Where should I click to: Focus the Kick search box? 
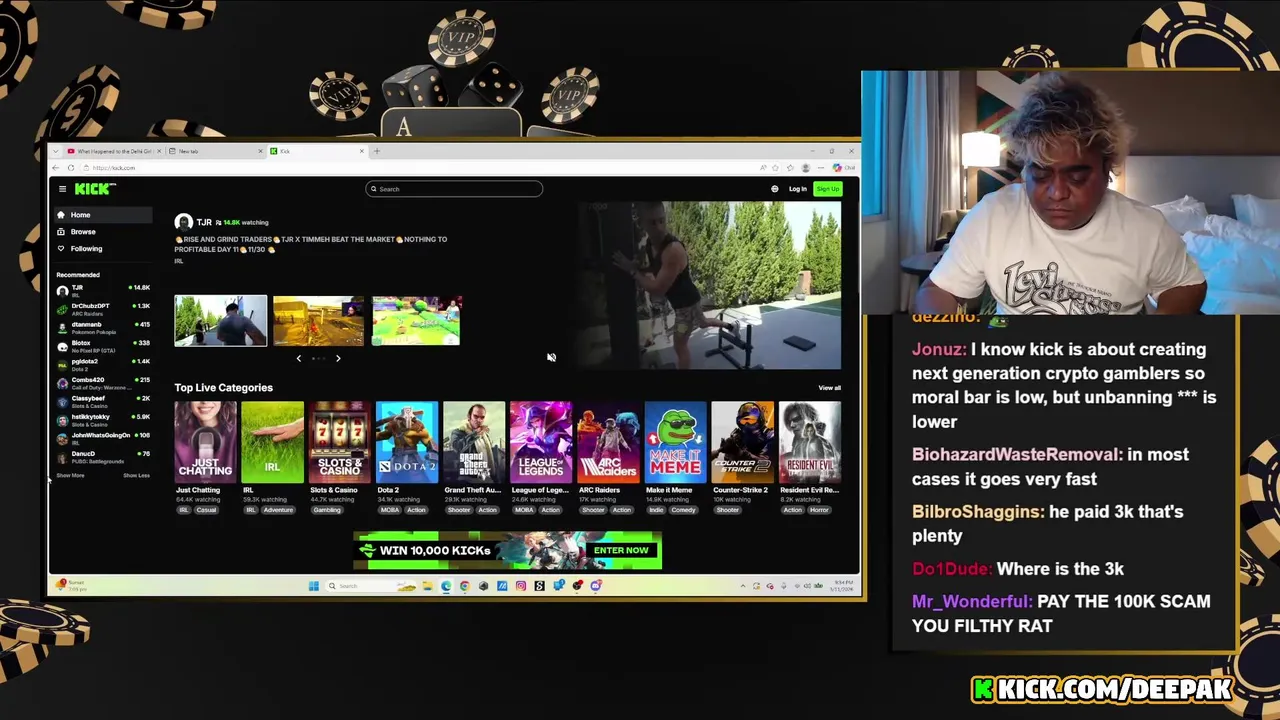(x=454, y=189)
